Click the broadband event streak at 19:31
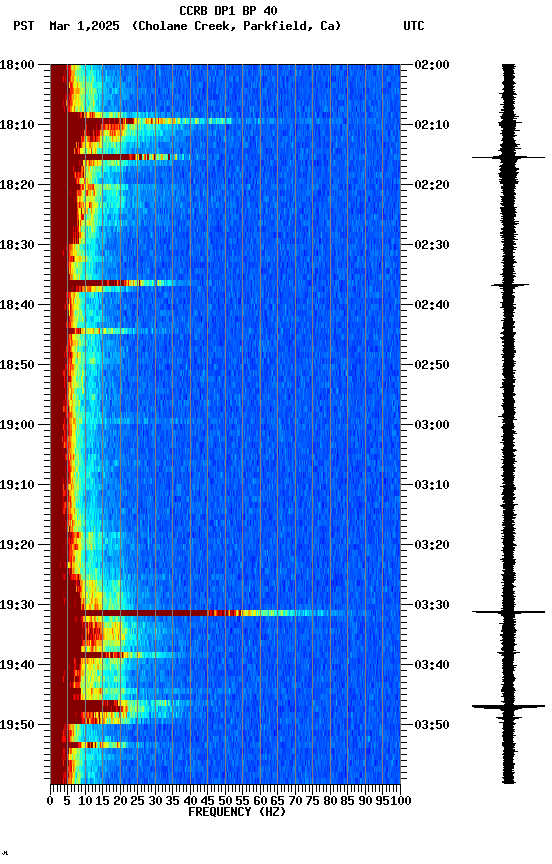This screenshot has height=864, width=552. point(207,613)
